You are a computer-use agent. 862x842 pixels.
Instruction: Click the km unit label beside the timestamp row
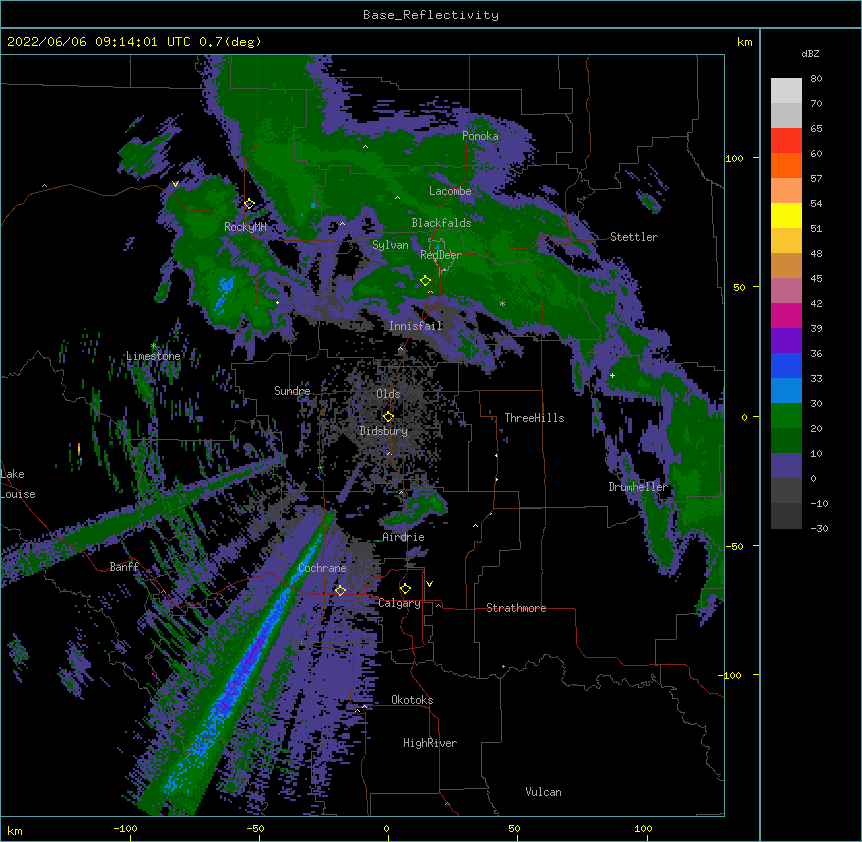(745, 42)
